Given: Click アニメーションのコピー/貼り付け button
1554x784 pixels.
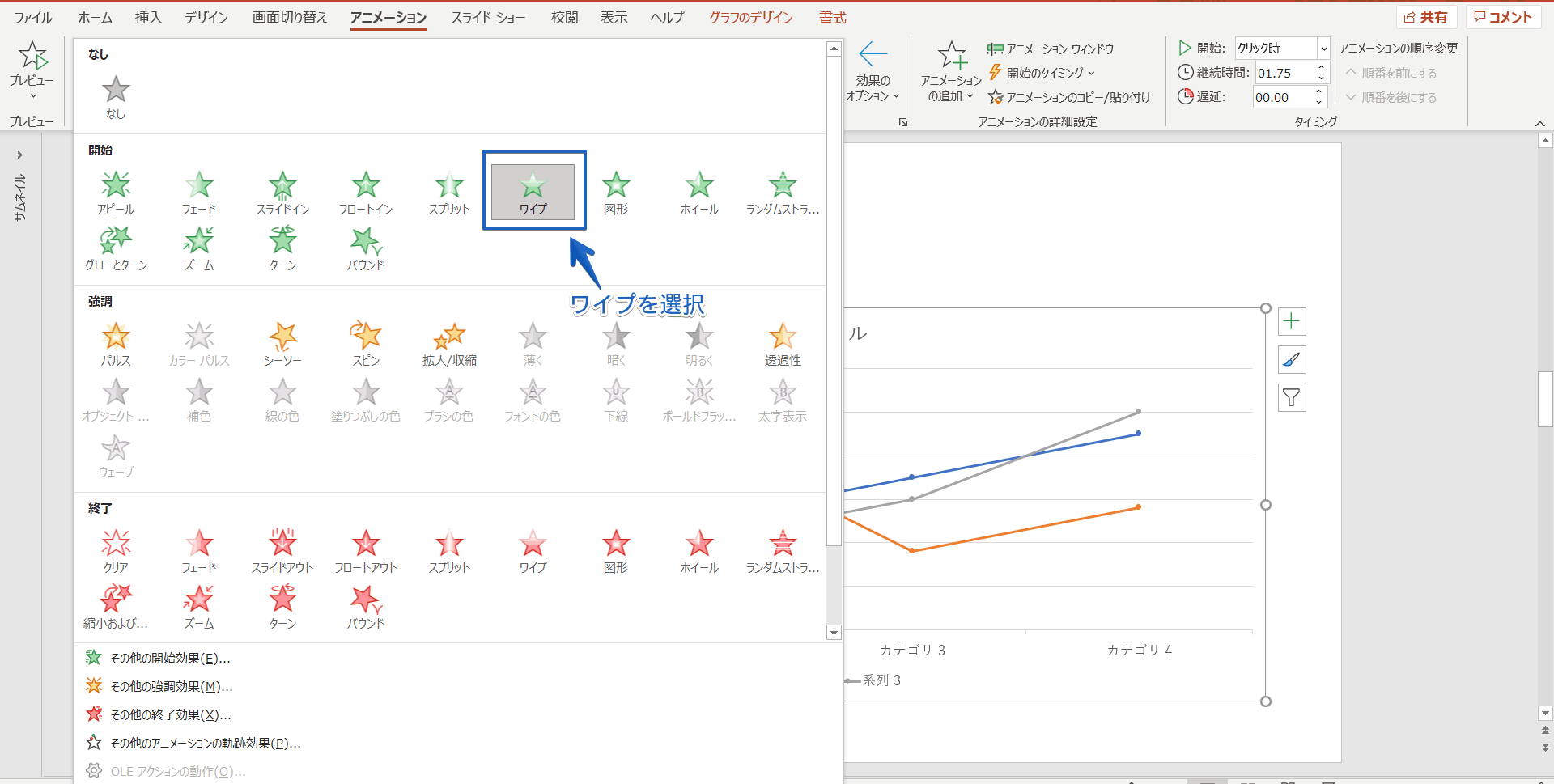Looking at the screenshot, I should point(1069,97).
